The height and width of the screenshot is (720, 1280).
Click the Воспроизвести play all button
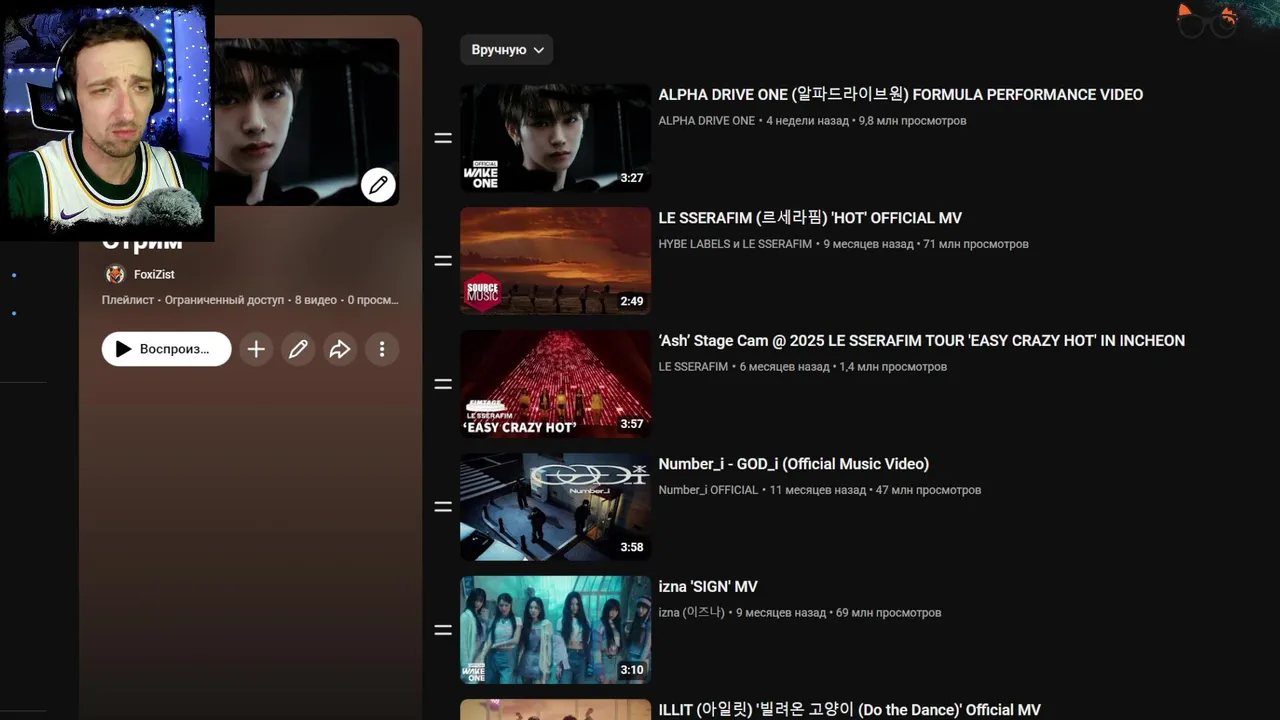click(x=166, y=349)
